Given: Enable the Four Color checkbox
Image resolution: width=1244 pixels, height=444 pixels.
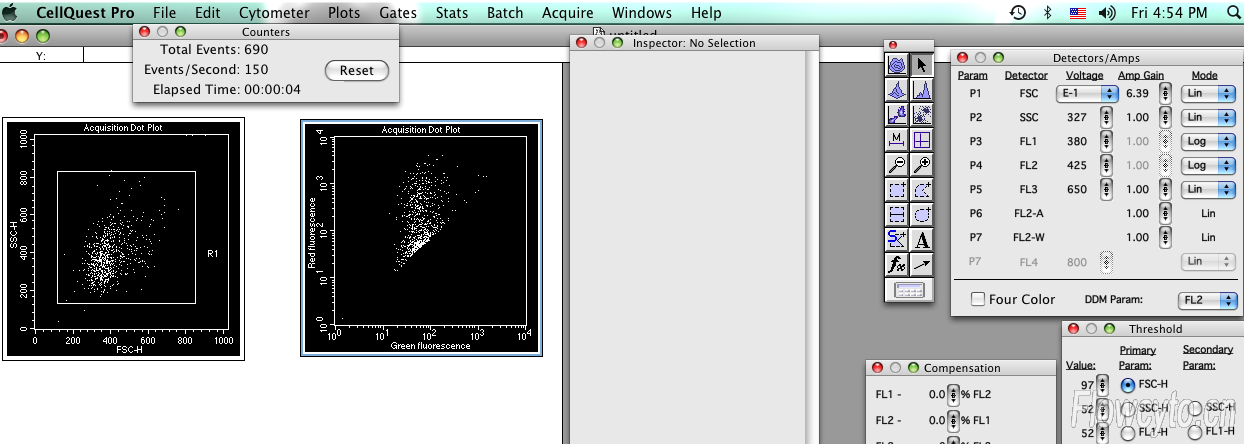Looking at the screenshot, I should (x=978, y=299).
